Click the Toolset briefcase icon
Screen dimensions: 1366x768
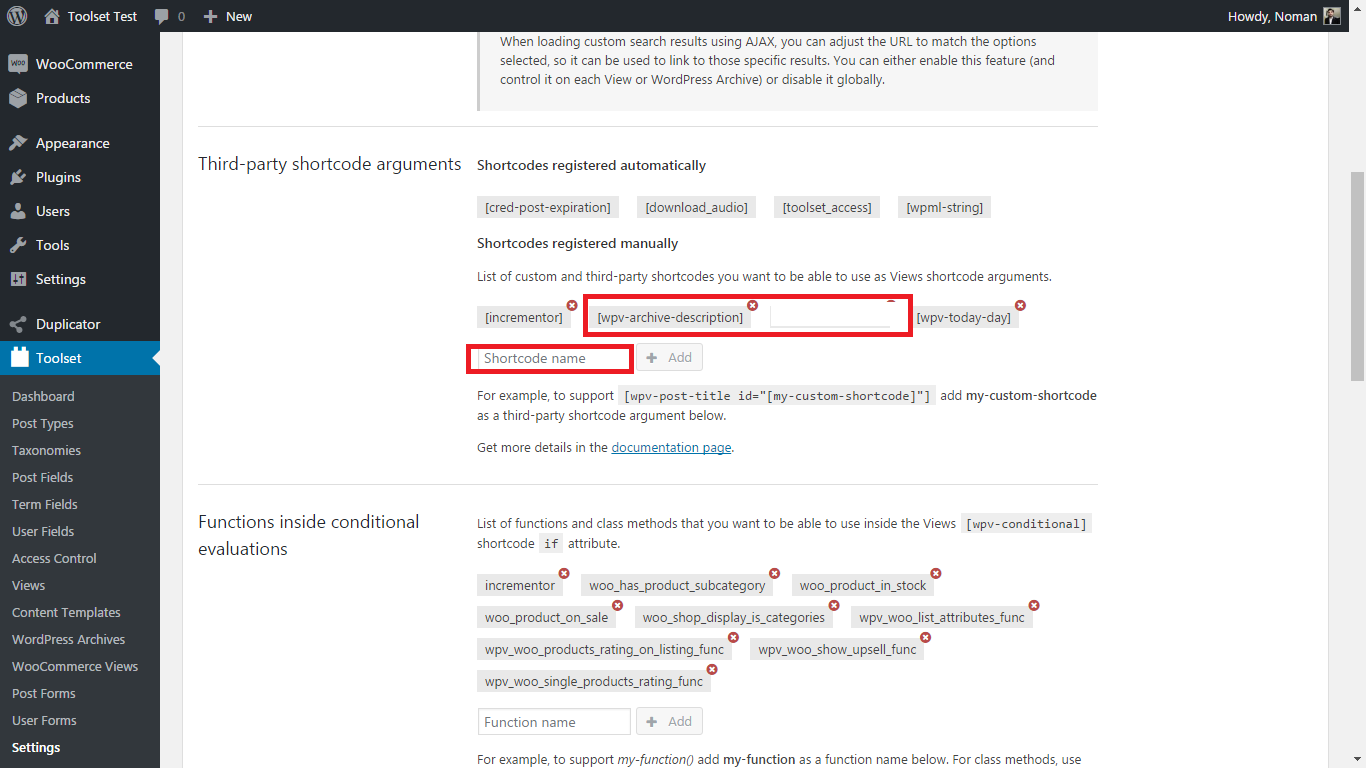(18, 358)
